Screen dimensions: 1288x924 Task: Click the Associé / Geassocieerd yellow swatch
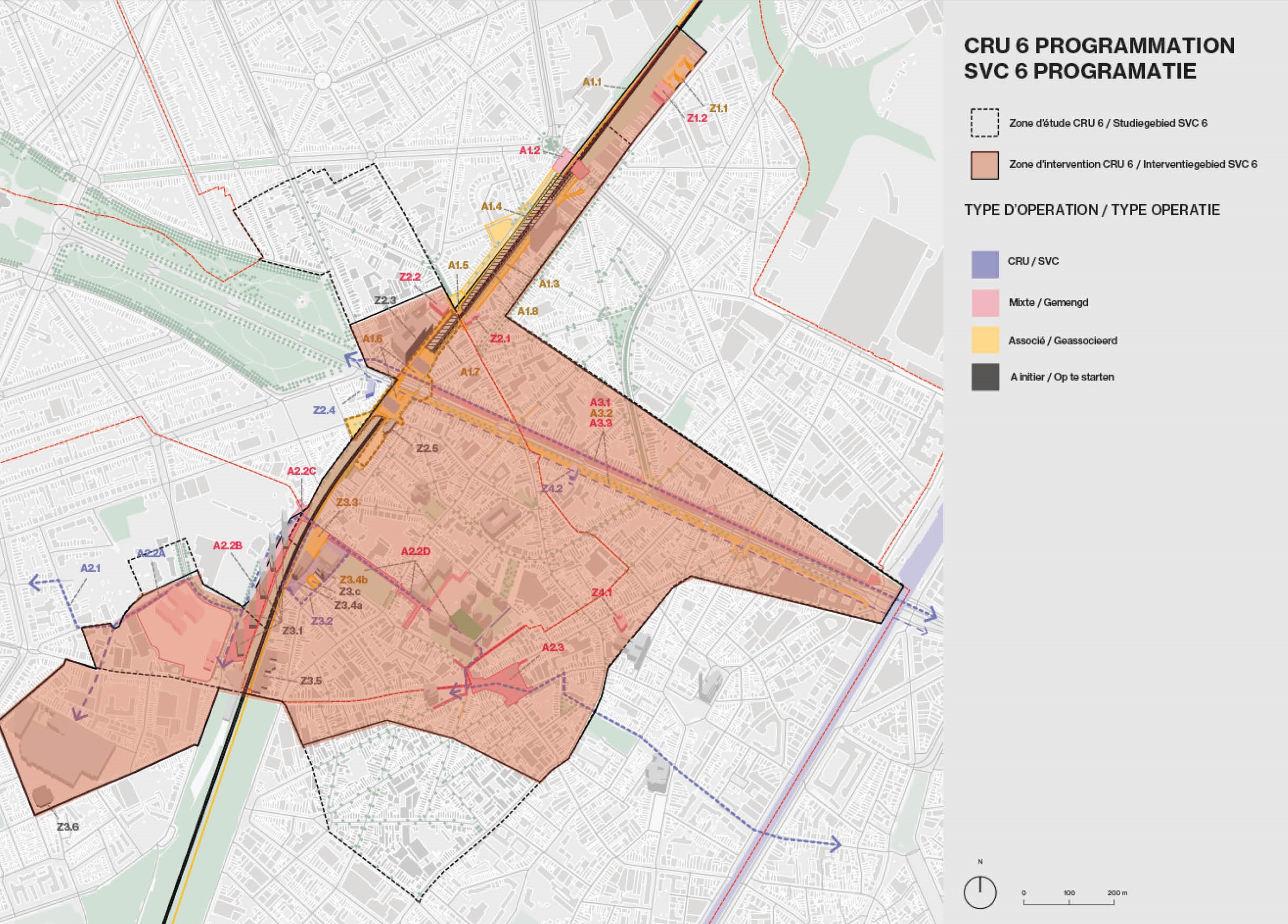[x=985, y=340]
